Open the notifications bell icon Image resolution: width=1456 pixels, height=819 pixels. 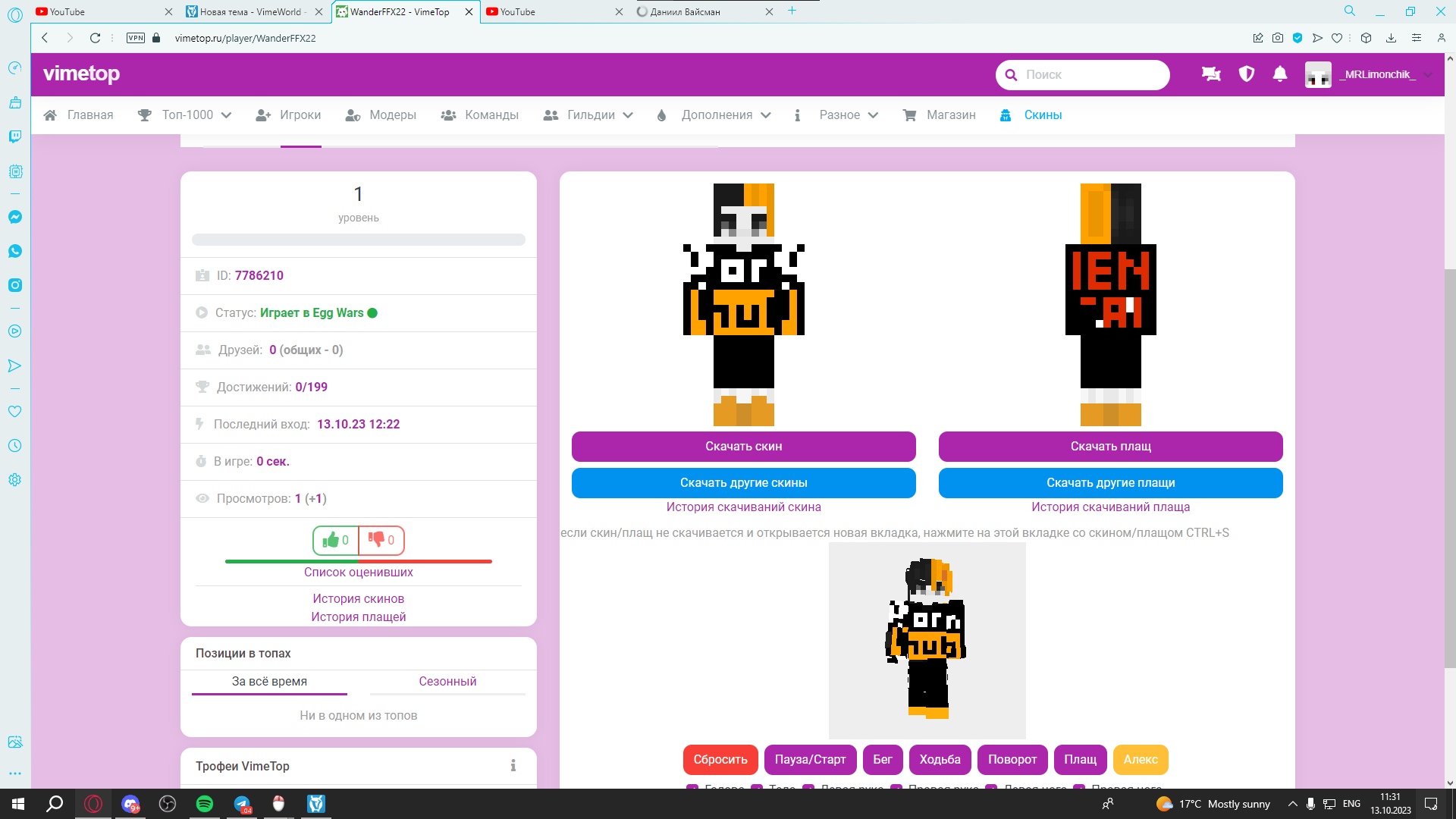tap(1280, 74)
